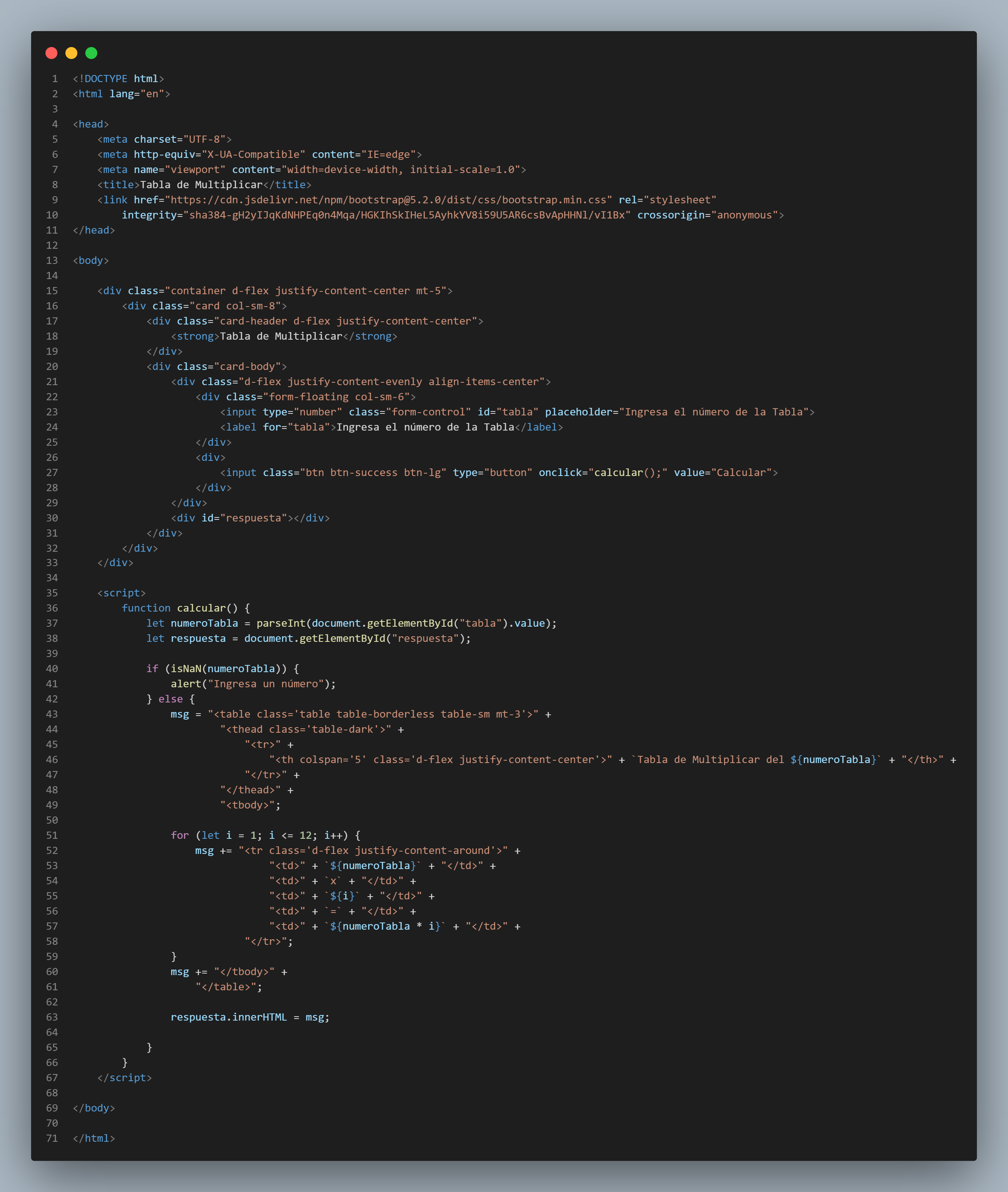Click "btn btn-success btn-lg" class value
1008x1192 pixels.
click(x=373, y=472)
